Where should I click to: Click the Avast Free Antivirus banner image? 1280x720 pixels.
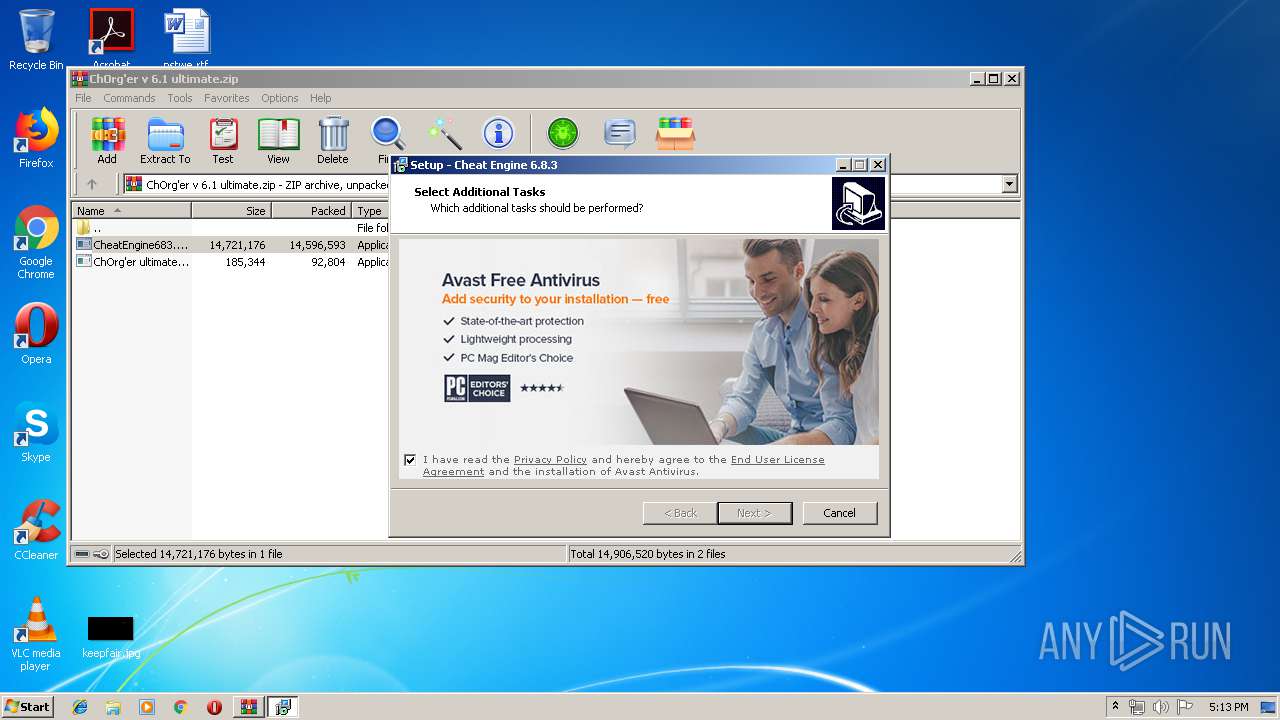(639, 341)
